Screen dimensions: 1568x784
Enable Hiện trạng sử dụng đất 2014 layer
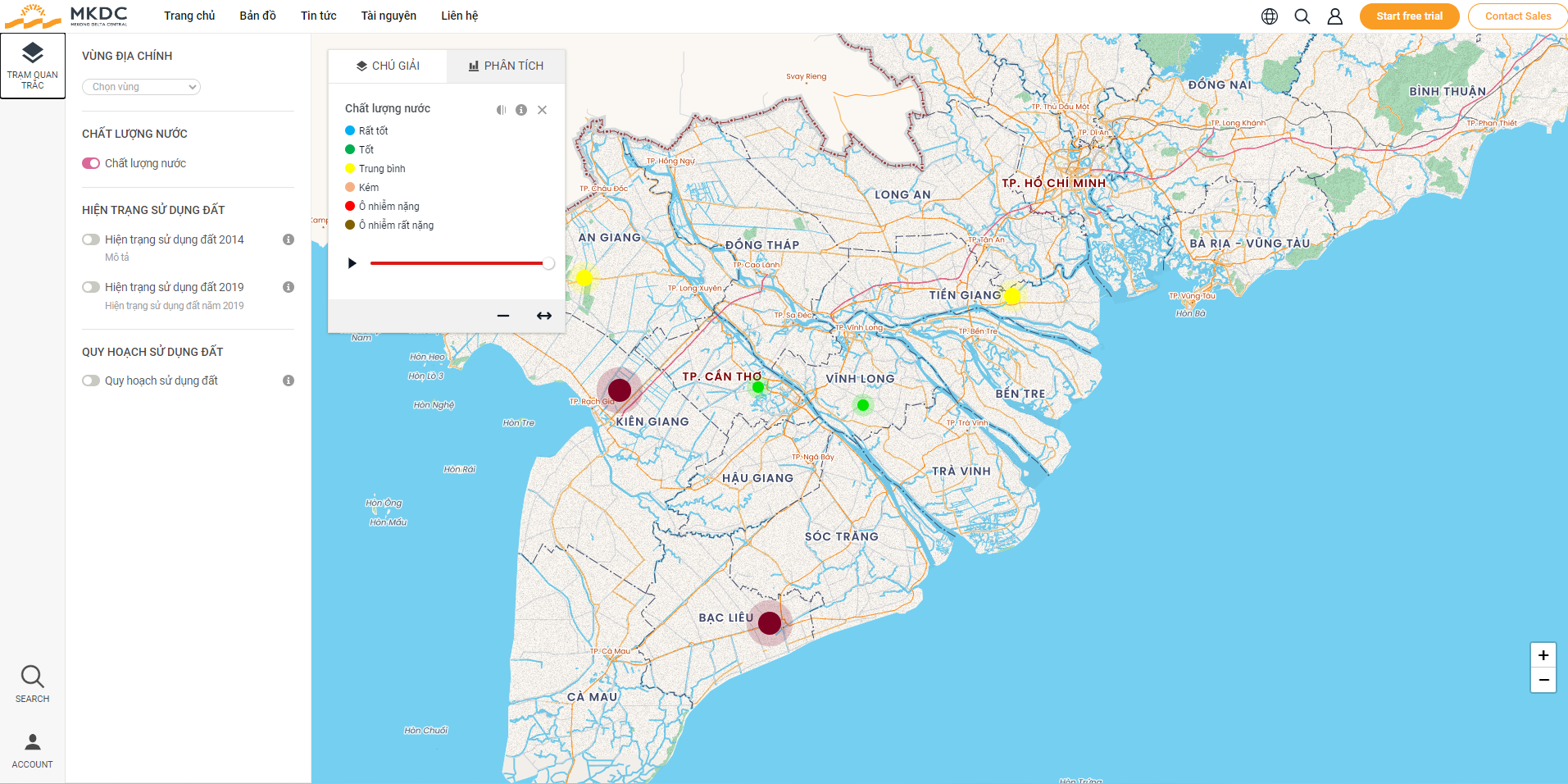[x=91, y=239]
